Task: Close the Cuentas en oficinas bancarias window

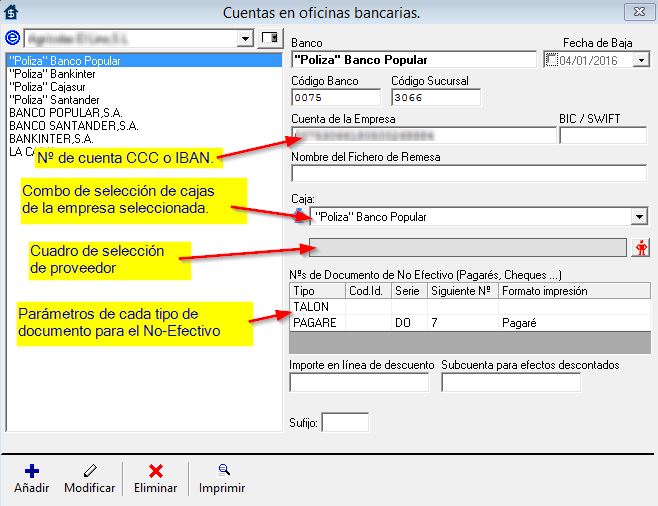Action: coord(634,12)
